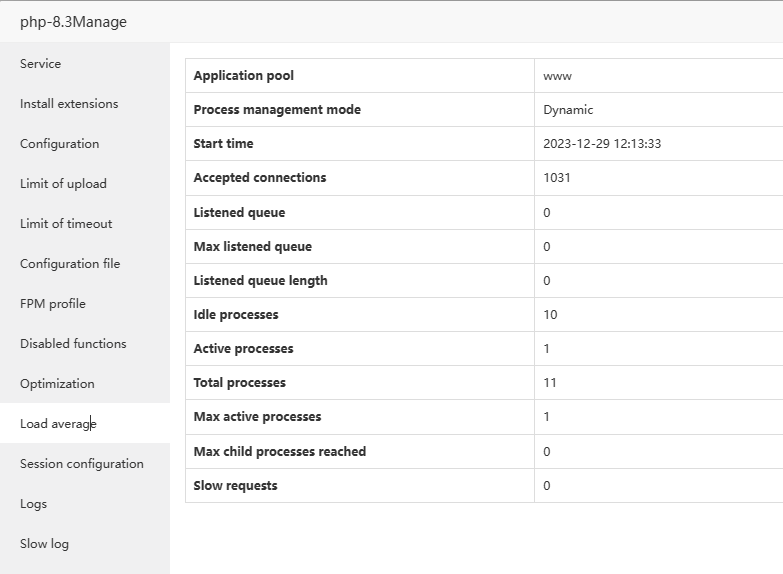The height and width of the screenshot is (574, 783).
Task: Click the Total processes value 11
Action: [x=550, y=383]
